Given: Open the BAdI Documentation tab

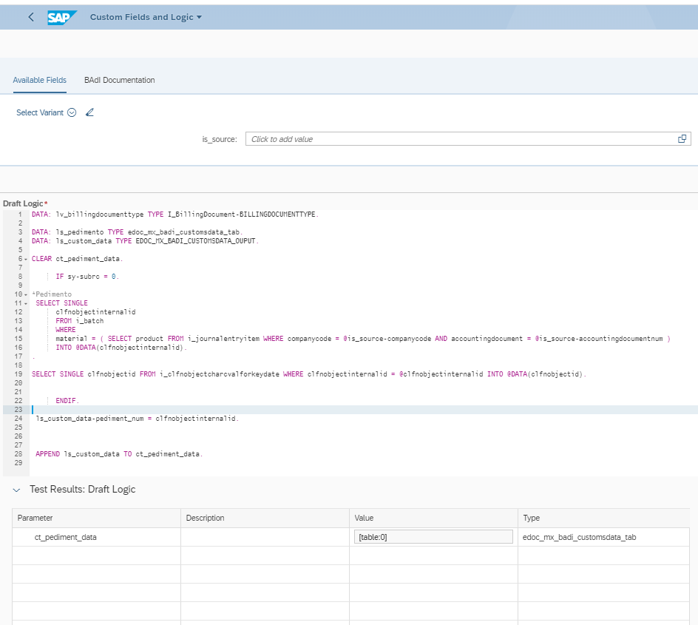Looking at the screenshot, I should pyautogui.click(x=119, y=80).
